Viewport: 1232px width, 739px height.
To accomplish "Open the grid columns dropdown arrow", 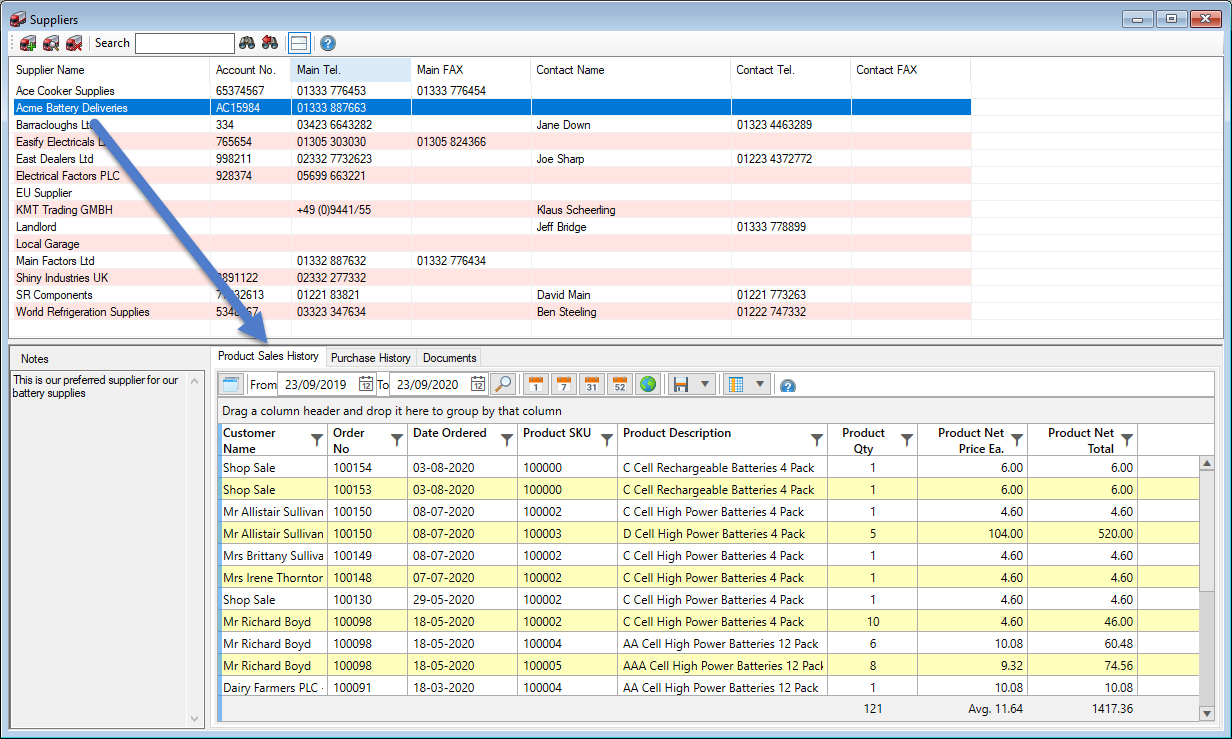I will click(x=759, y=385).
